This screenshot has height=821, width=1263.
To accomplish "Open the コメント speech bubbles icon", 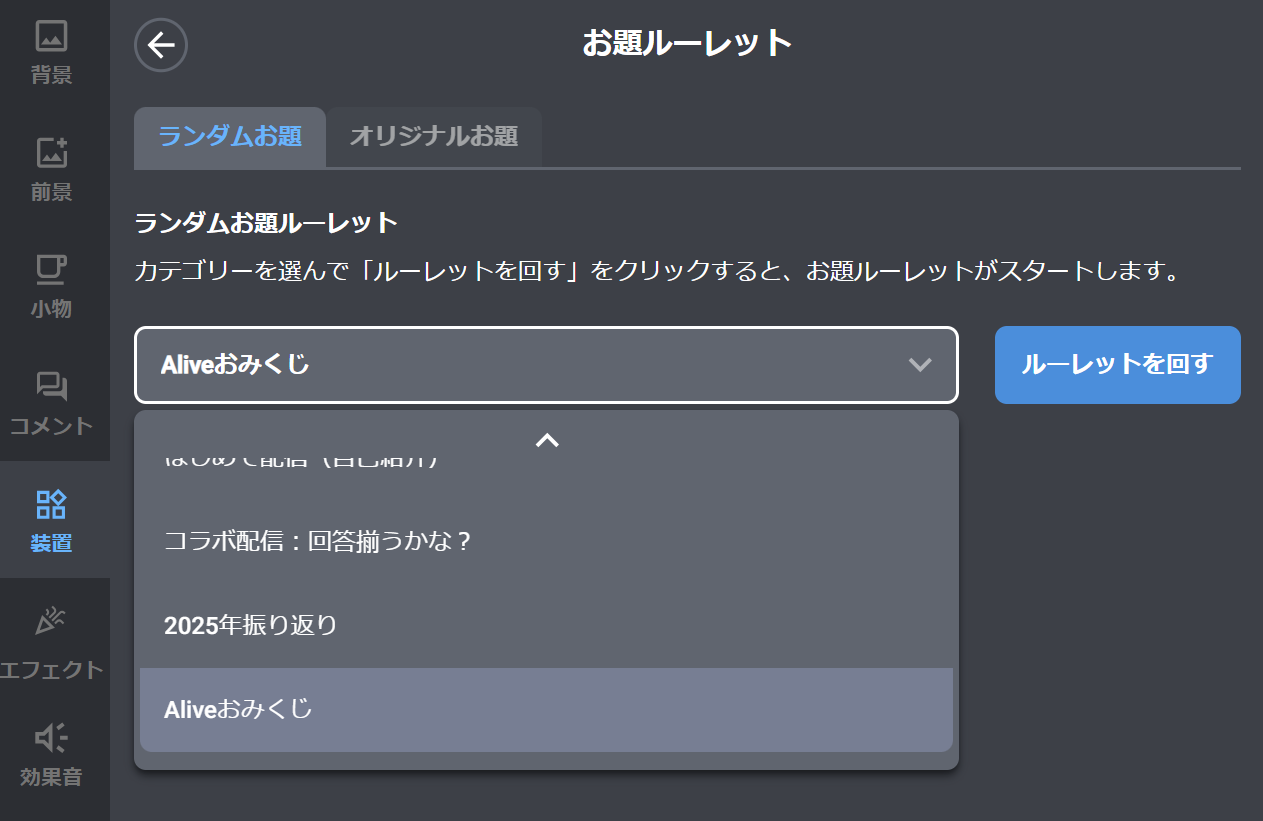I will click(x=51, y=387).
